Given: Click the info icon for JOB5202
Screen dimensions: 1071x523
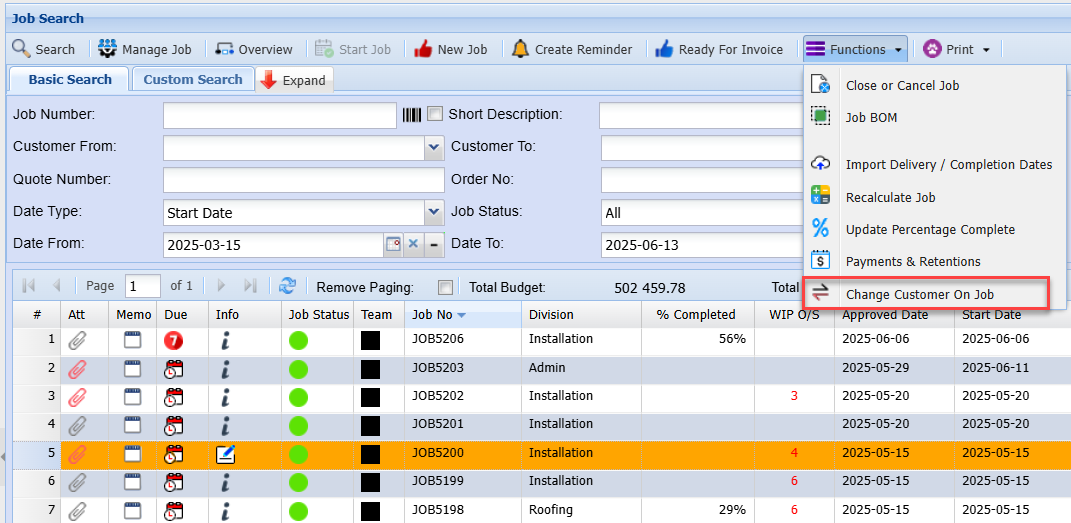Looking at the screenshot, I should 226,397.
